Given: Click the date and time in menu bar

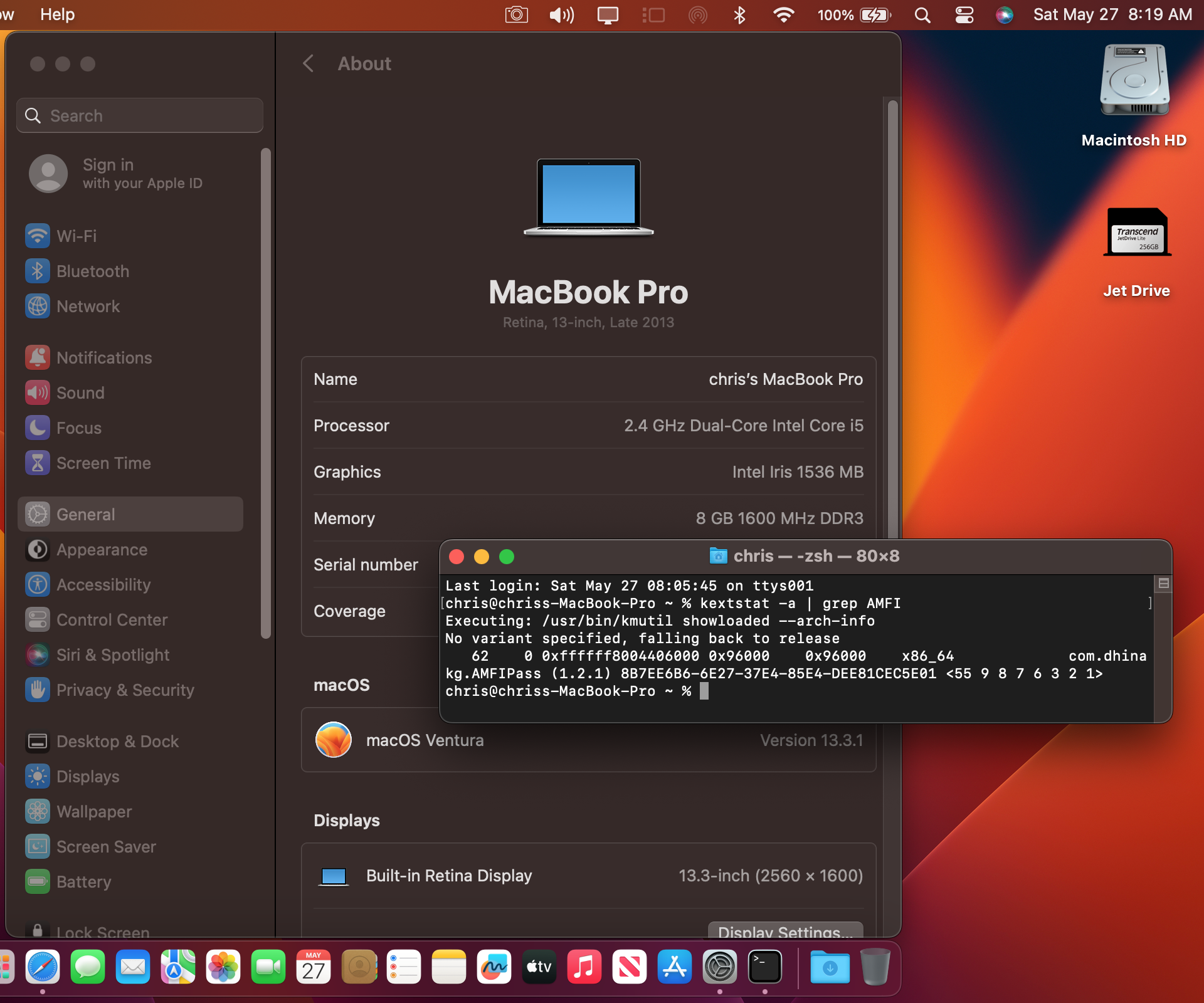Looking at the screenshot, I should click(x=1112, y=14).
